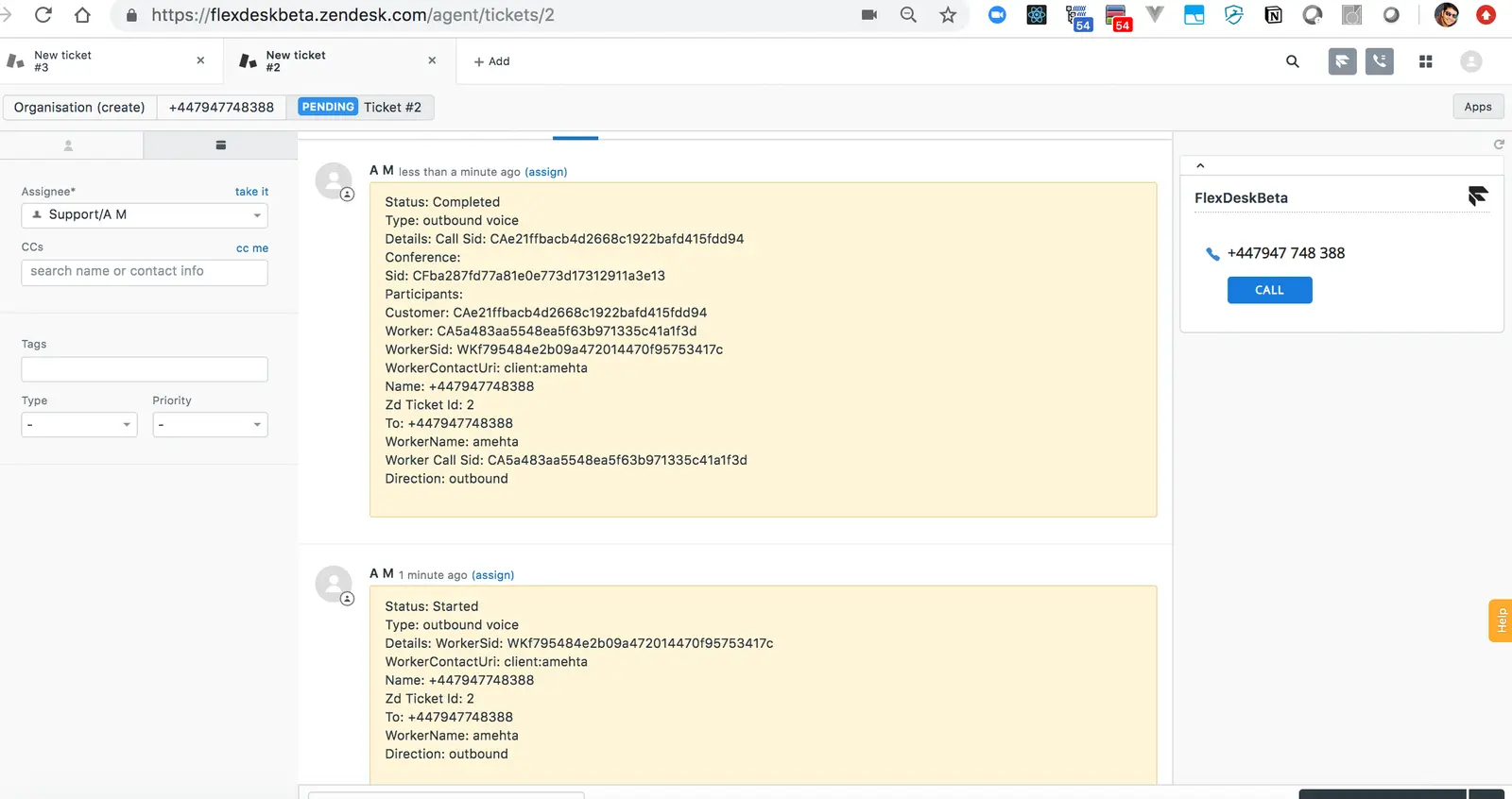Click the browser address bar URL
Screen dimensions: 1512x799
tap(352, 15)
